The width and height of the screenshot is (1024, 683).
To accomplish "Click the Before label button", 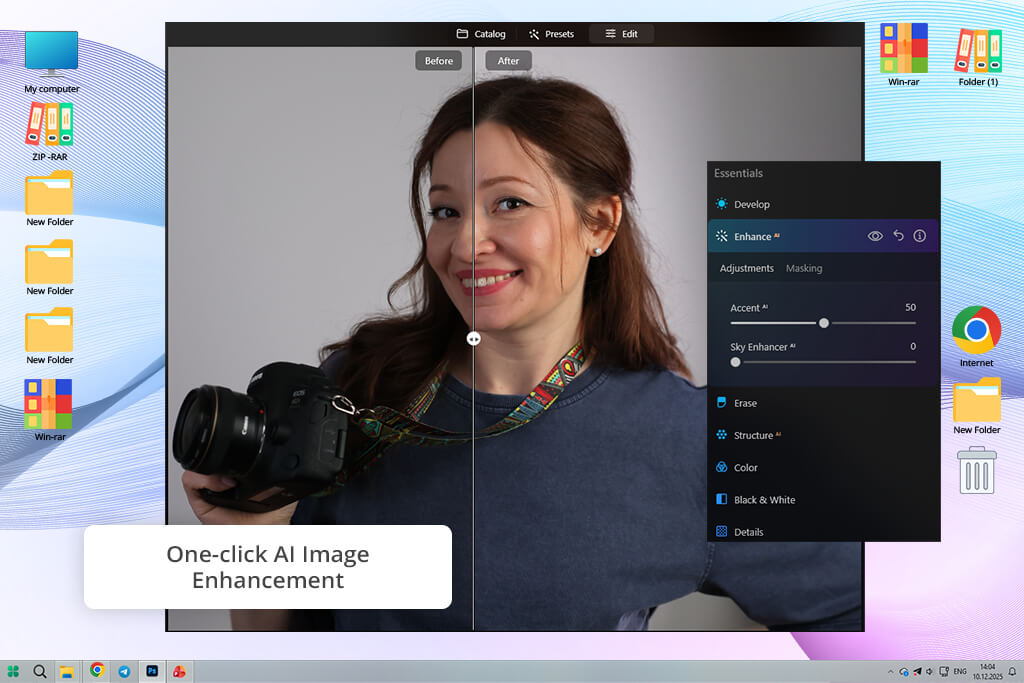I will 438,61.
